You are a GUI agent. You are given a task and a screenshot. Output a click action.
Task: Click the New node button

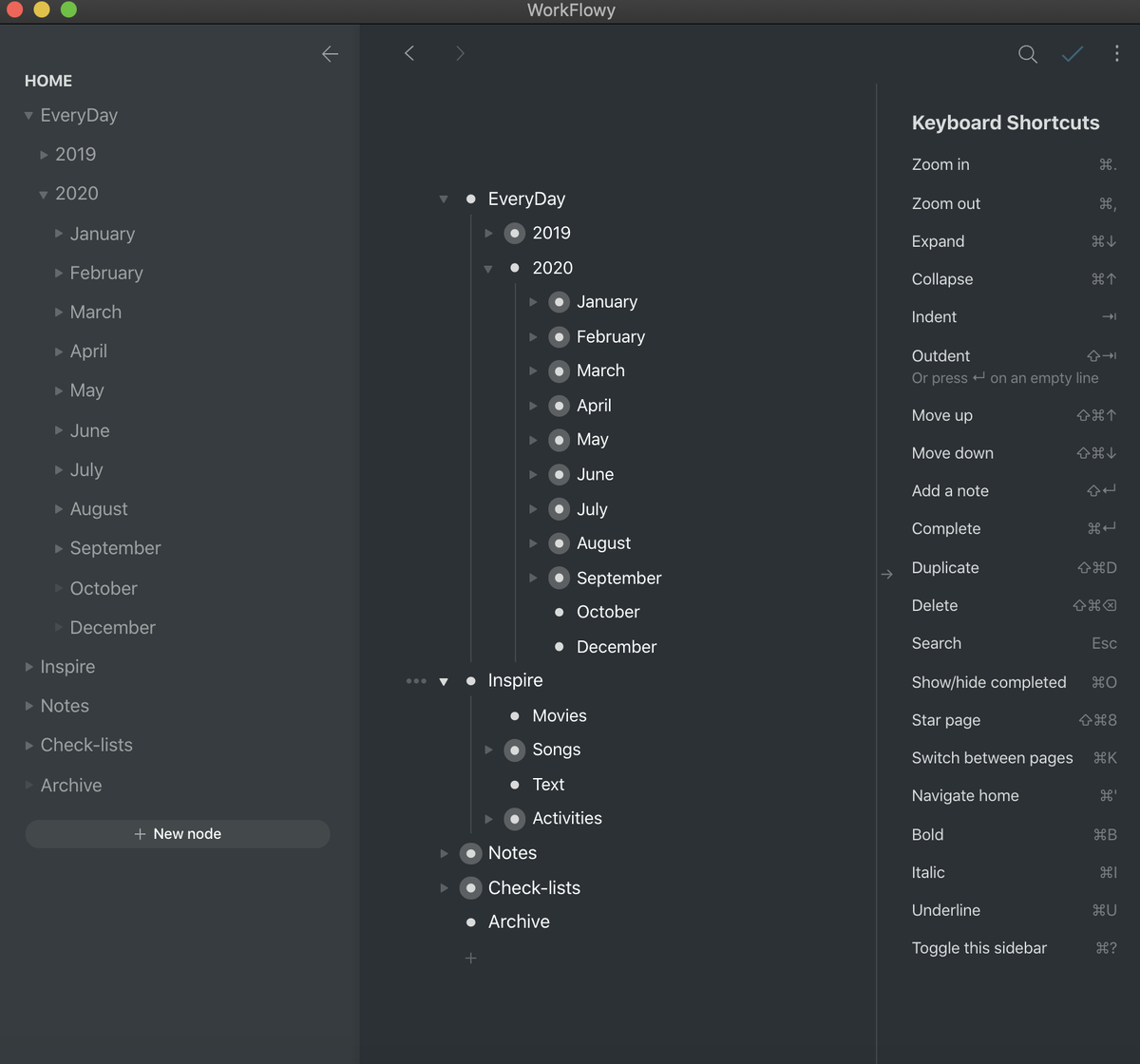coord(178,834)
